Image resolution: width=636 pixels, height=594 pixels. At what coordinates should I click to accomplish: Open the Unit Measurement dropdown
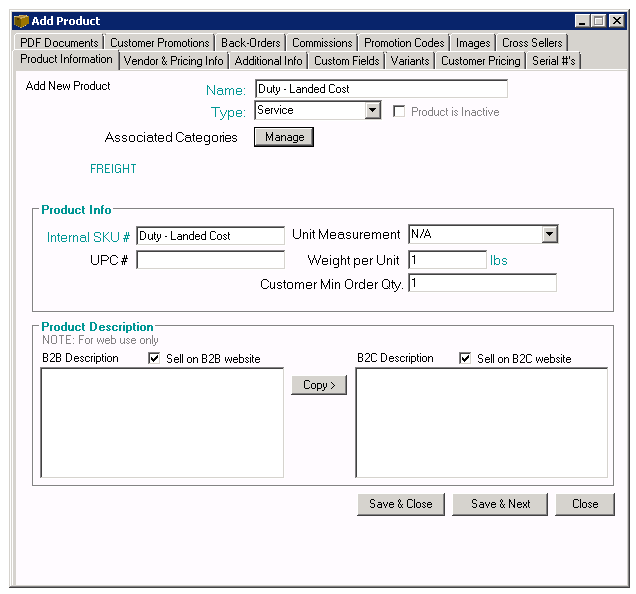[549, 234]
